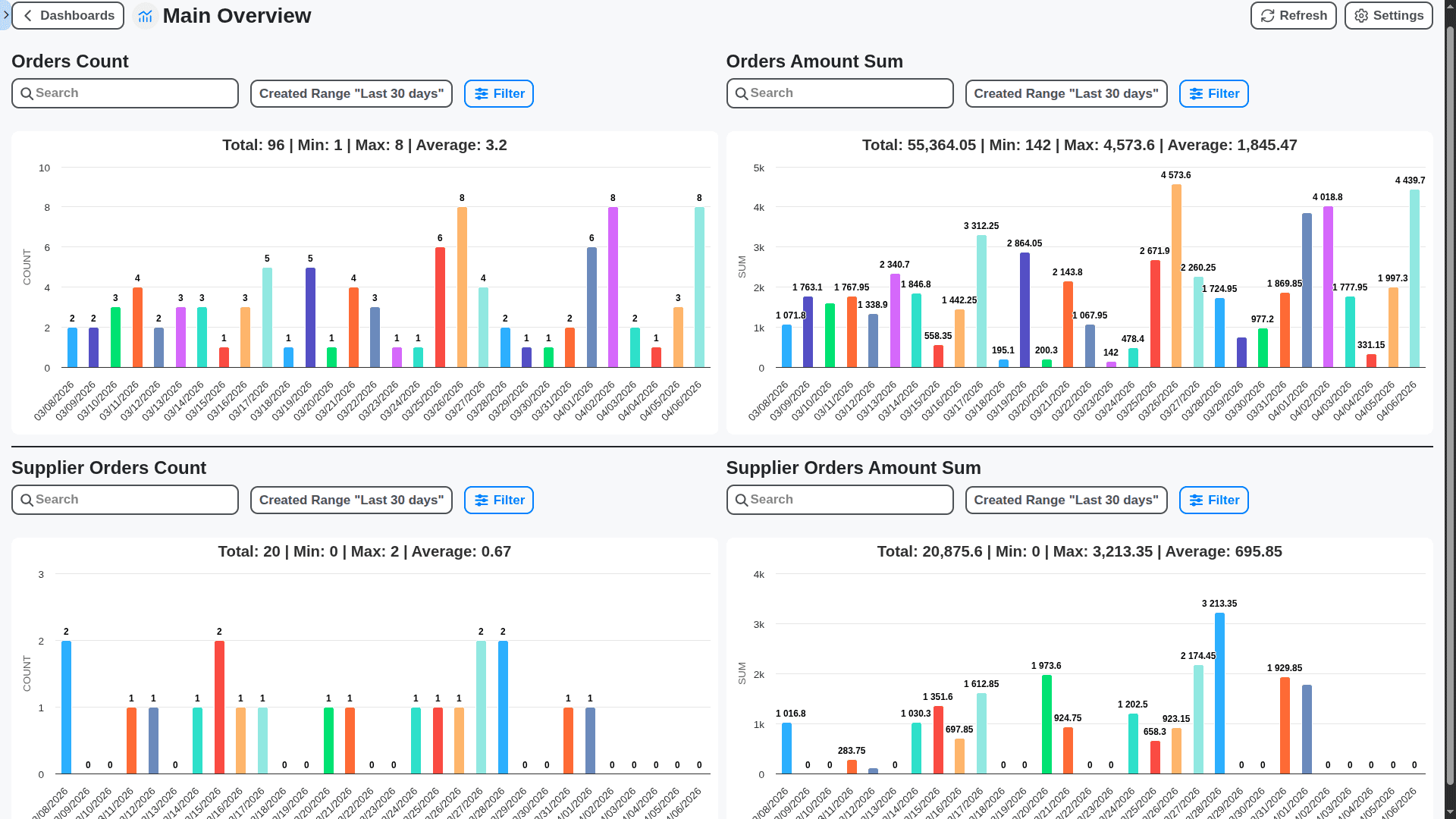Open the Created Range dropdown for Supplier Orders Count
The image size is (1456, 819).
coord(350,500)
